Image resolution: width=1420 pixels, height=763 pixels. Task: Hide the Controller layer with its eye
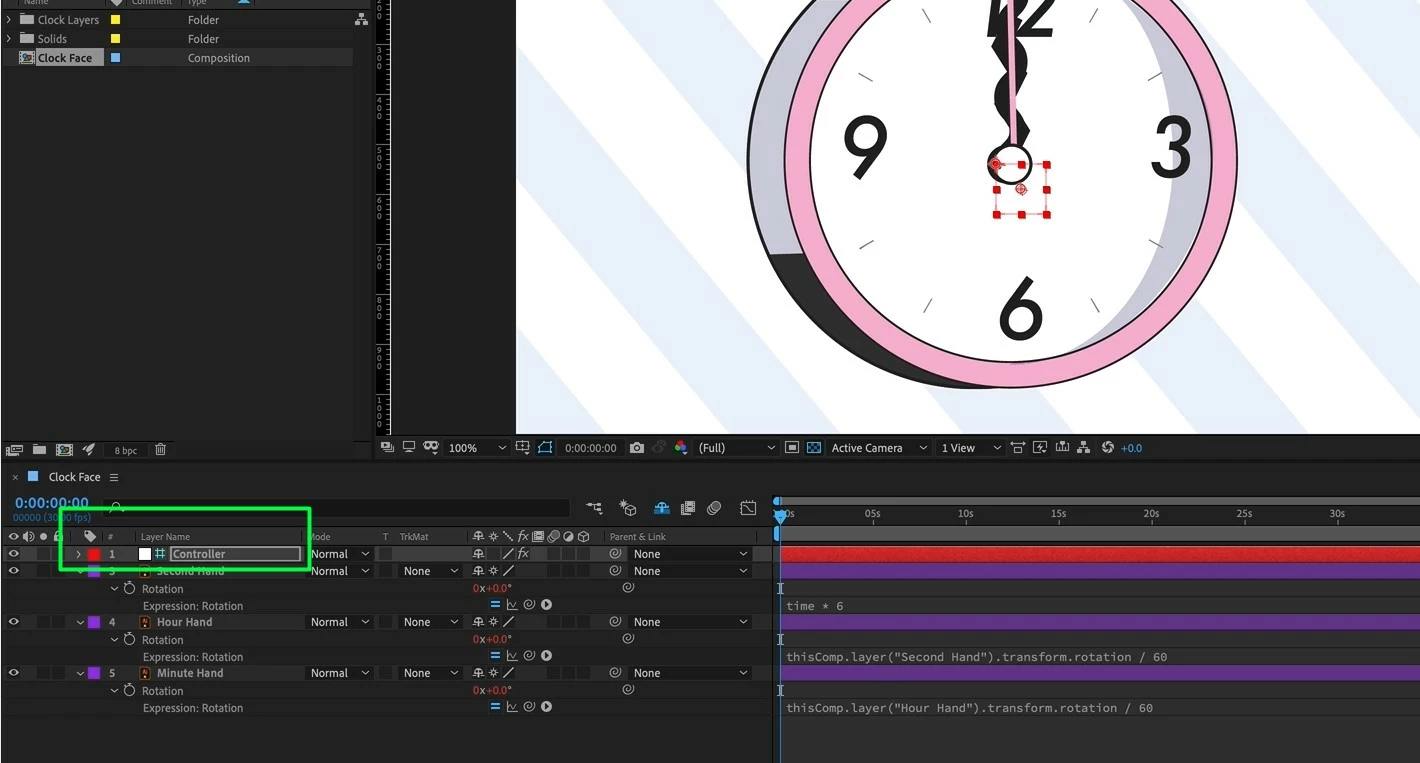tap(14, 554)
